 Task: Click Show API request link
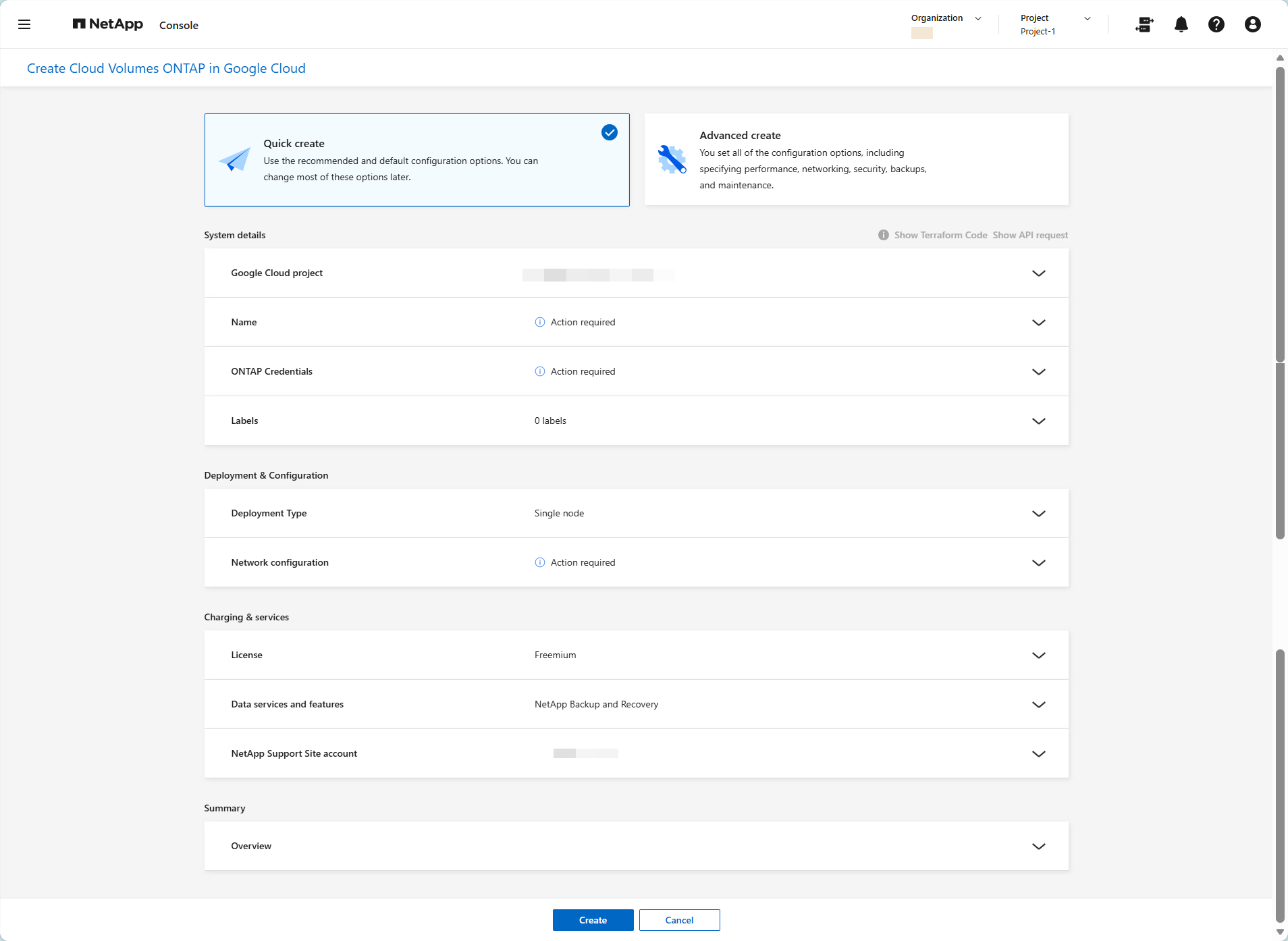[x=1030, y=235]
